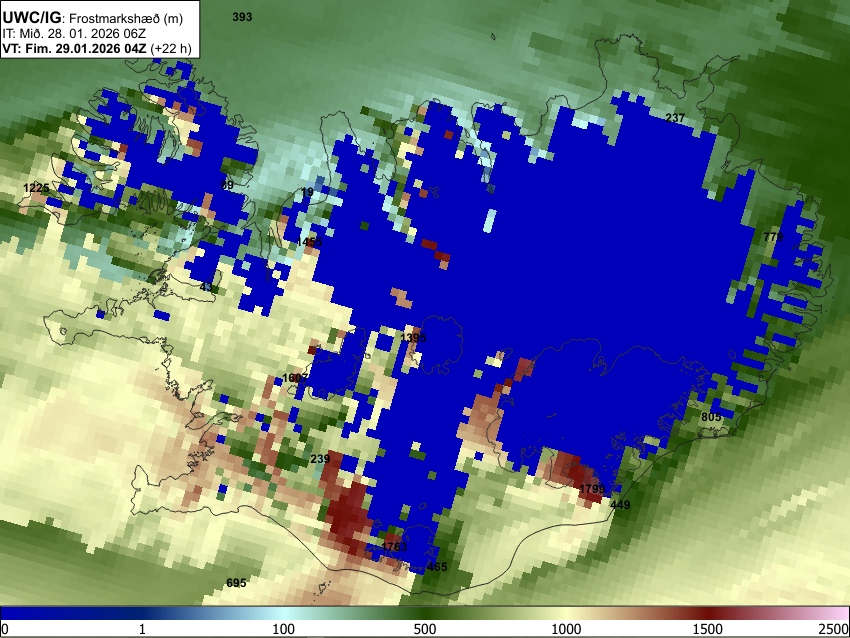Image resolution: width=850 pixels, height=638 pixels.
Task: Click the '2500' legend tick label
Action: coord(834,629)
